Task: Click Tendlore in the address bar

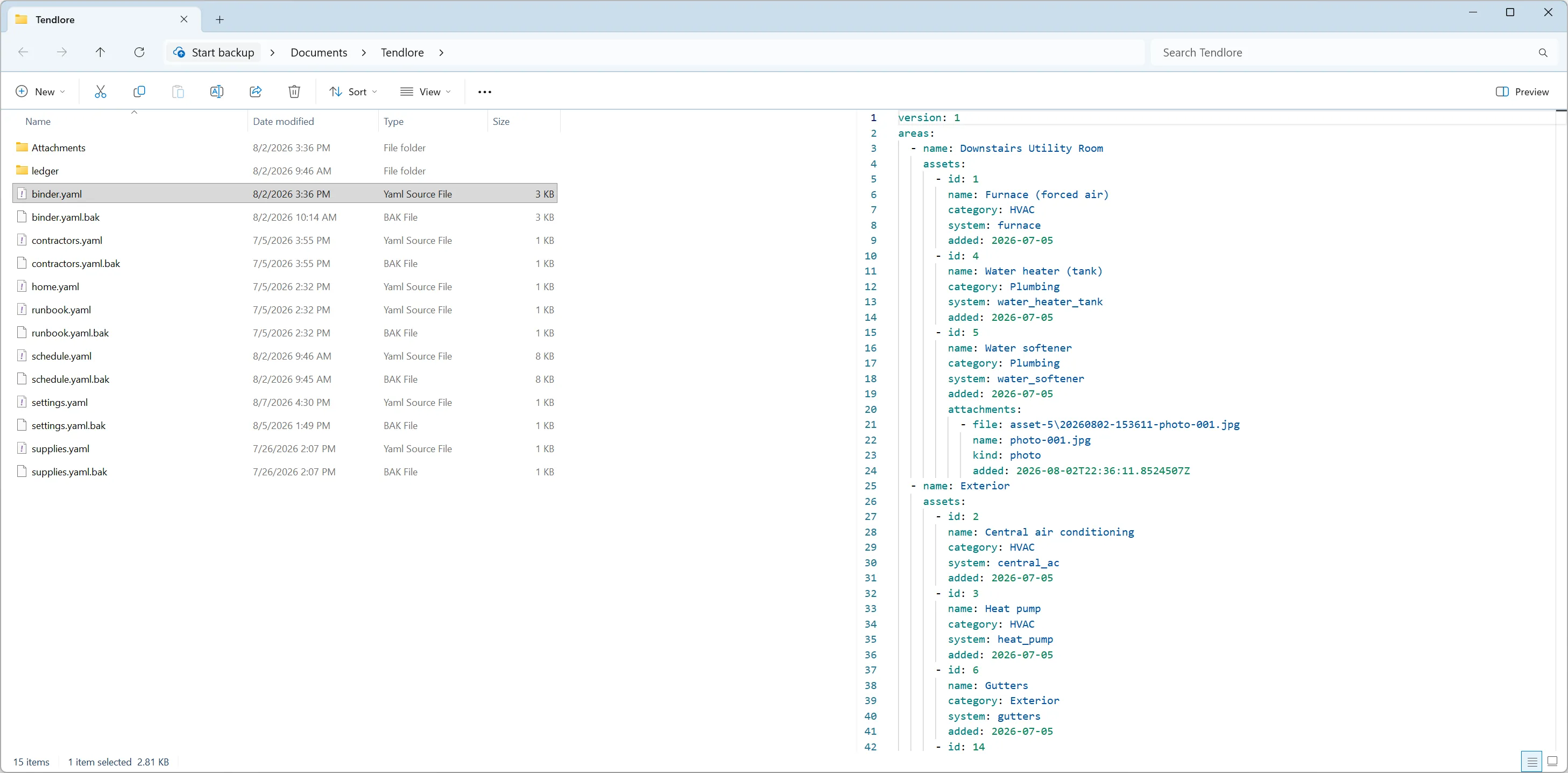Action: click(402, 52)
